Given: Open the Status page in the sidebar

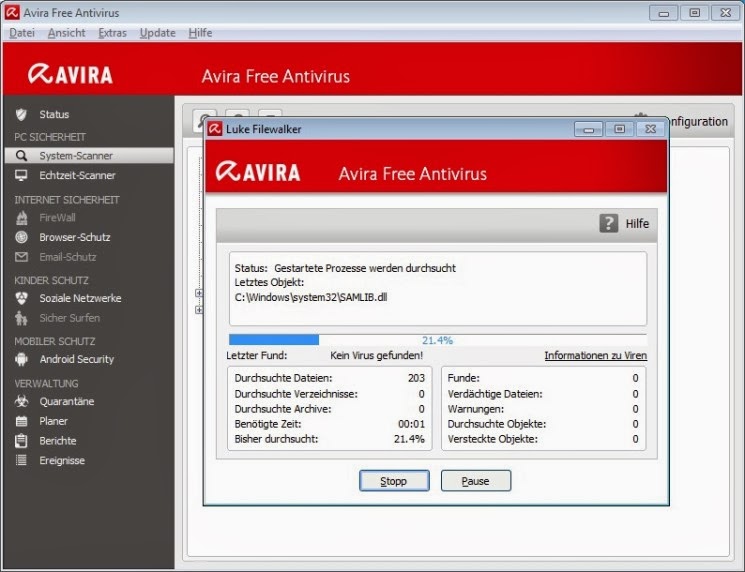Looking at the screenshot, I should (x=54, y=114).
